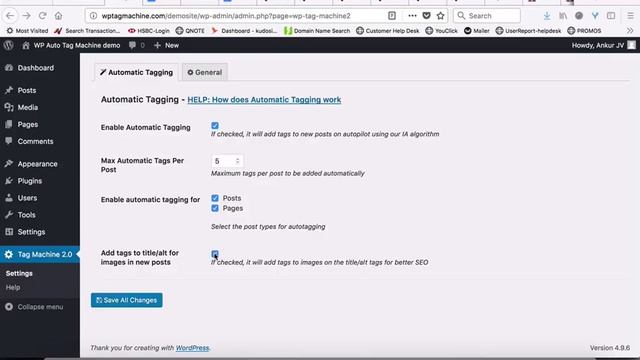The width and height of the screenshot is (640, 360).
Task: Open UserReport-helpdesk bookmark
Action: tap(529, 31)
